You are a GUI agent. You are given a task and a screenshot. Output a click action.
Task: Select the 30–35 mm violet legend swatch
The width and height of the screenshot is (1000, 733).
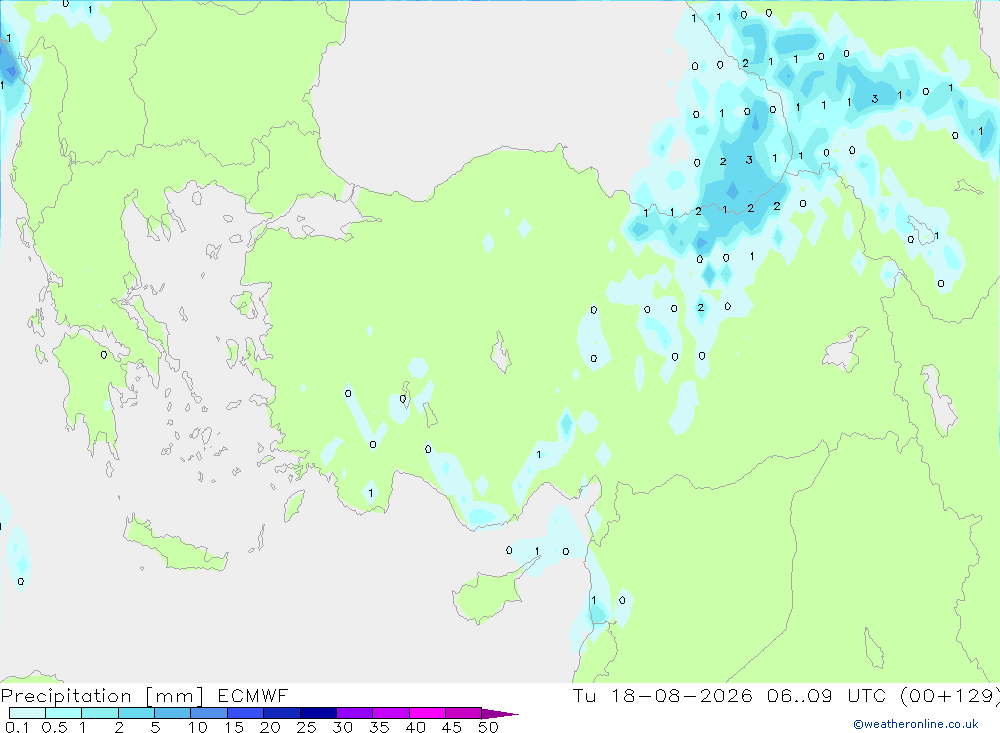click(x=354, y=713)
